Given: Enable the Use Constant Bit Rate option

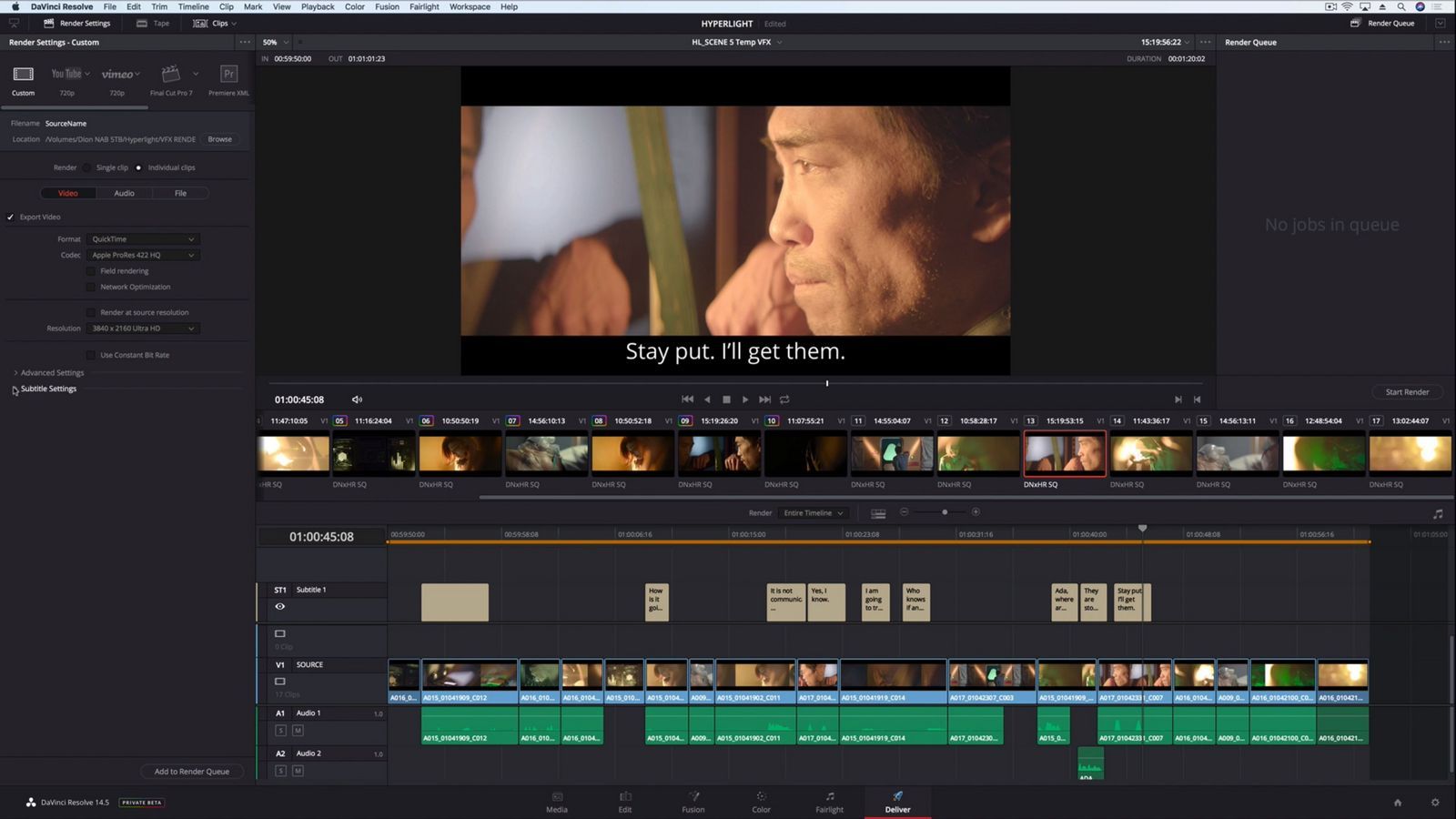Looking at the screenshot, I should point(91,355).
